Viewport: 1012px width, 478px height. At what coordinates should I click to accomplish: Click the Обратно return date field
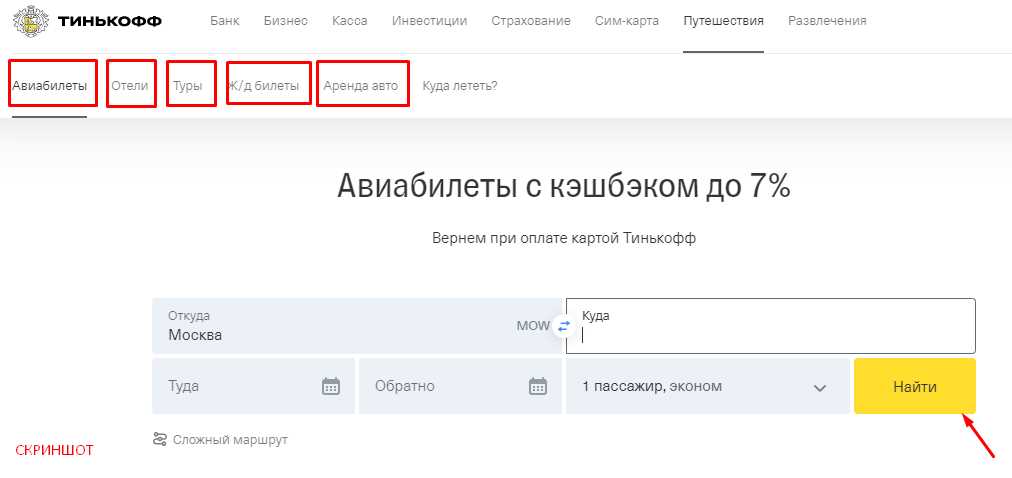[x=460, y=386]
